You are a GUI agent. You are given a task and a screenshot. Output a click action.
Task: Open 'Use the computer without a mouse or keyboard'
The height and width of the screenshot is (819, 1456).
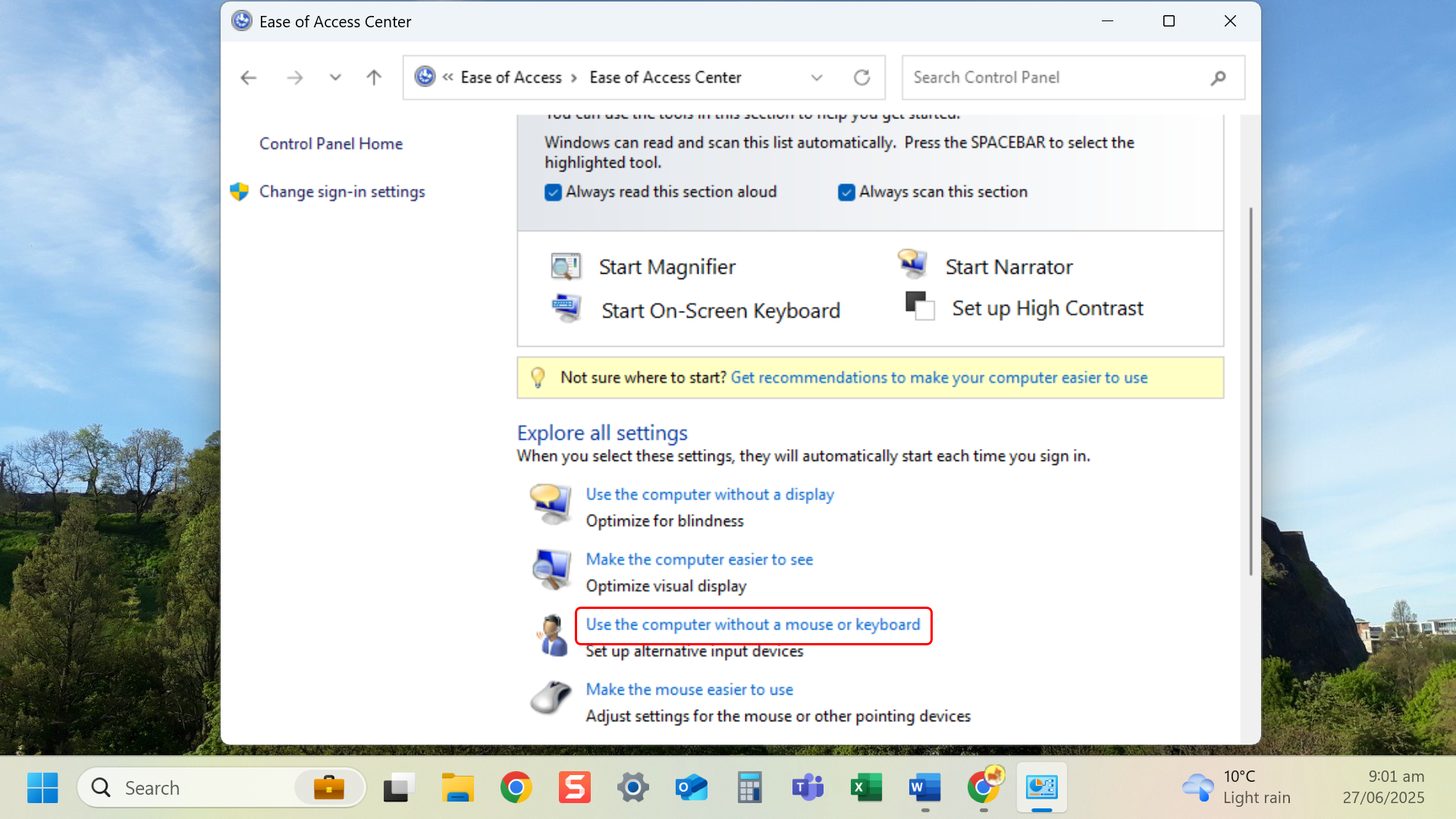tap(753, 625)
